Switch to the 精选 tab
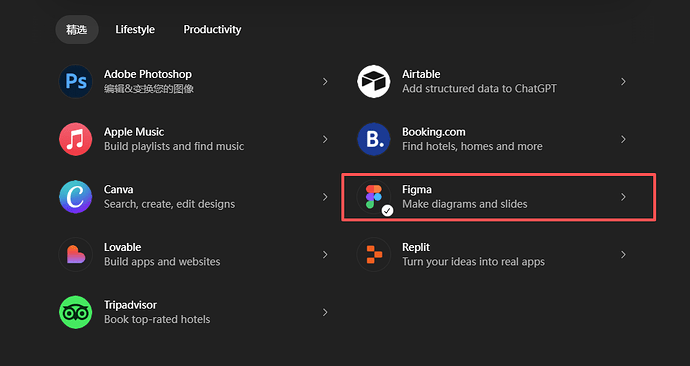The height and width of the screenshot is (366, 690). tap(77, 29)
